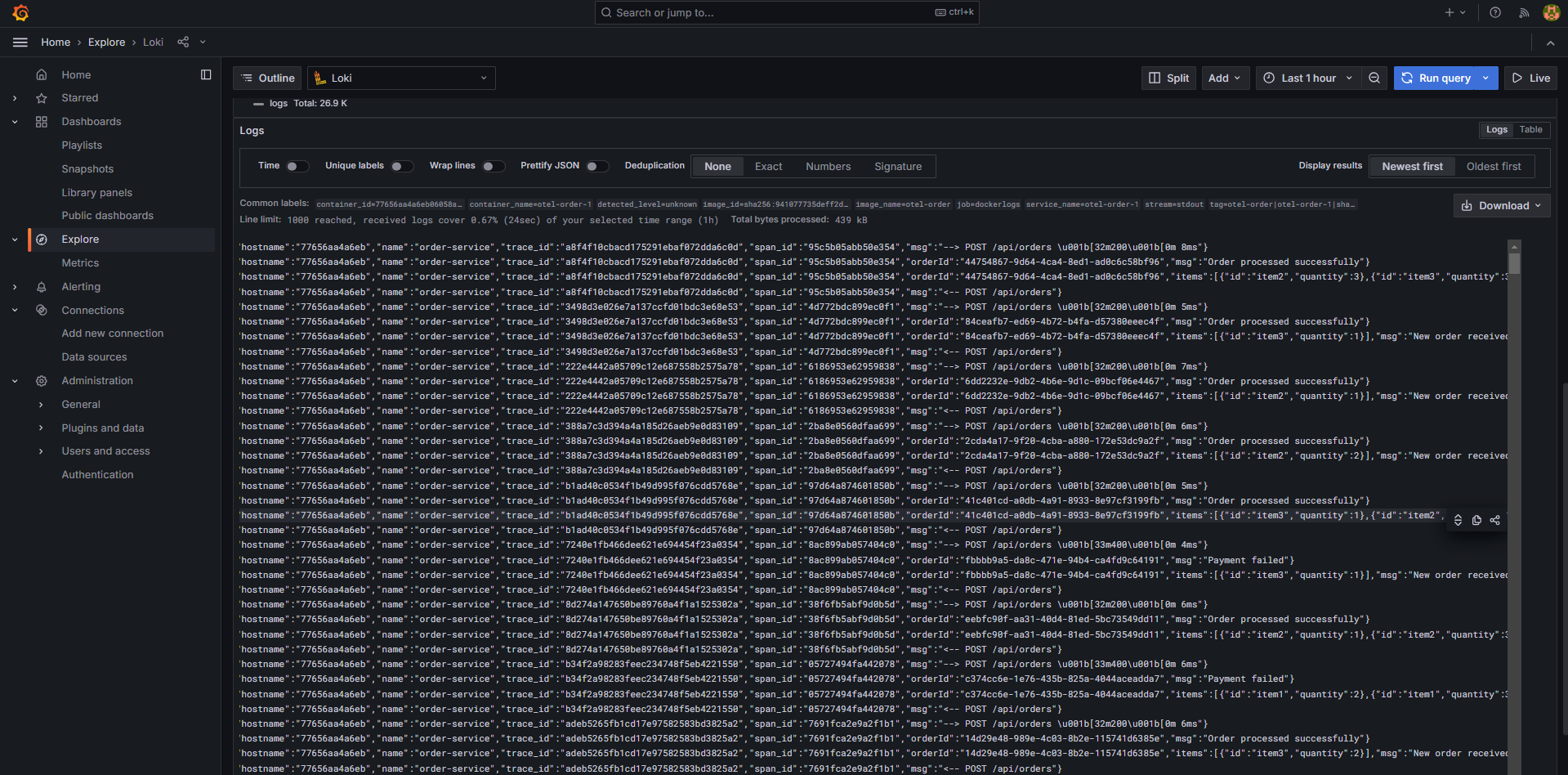Open Library panels in sidebar
Image resolution: width=1568 pixels, height=775 pixels.
pyautogui.click(x=96, y=193)
